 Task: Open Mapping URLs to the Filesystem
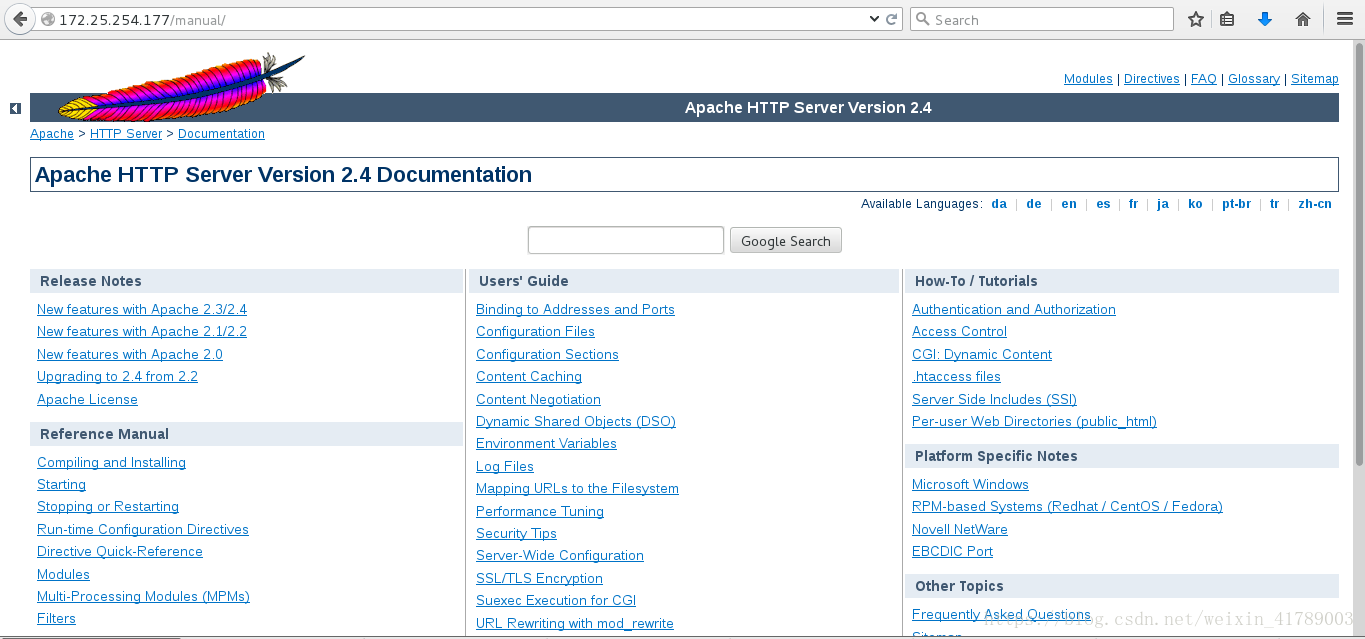point(577,489)
